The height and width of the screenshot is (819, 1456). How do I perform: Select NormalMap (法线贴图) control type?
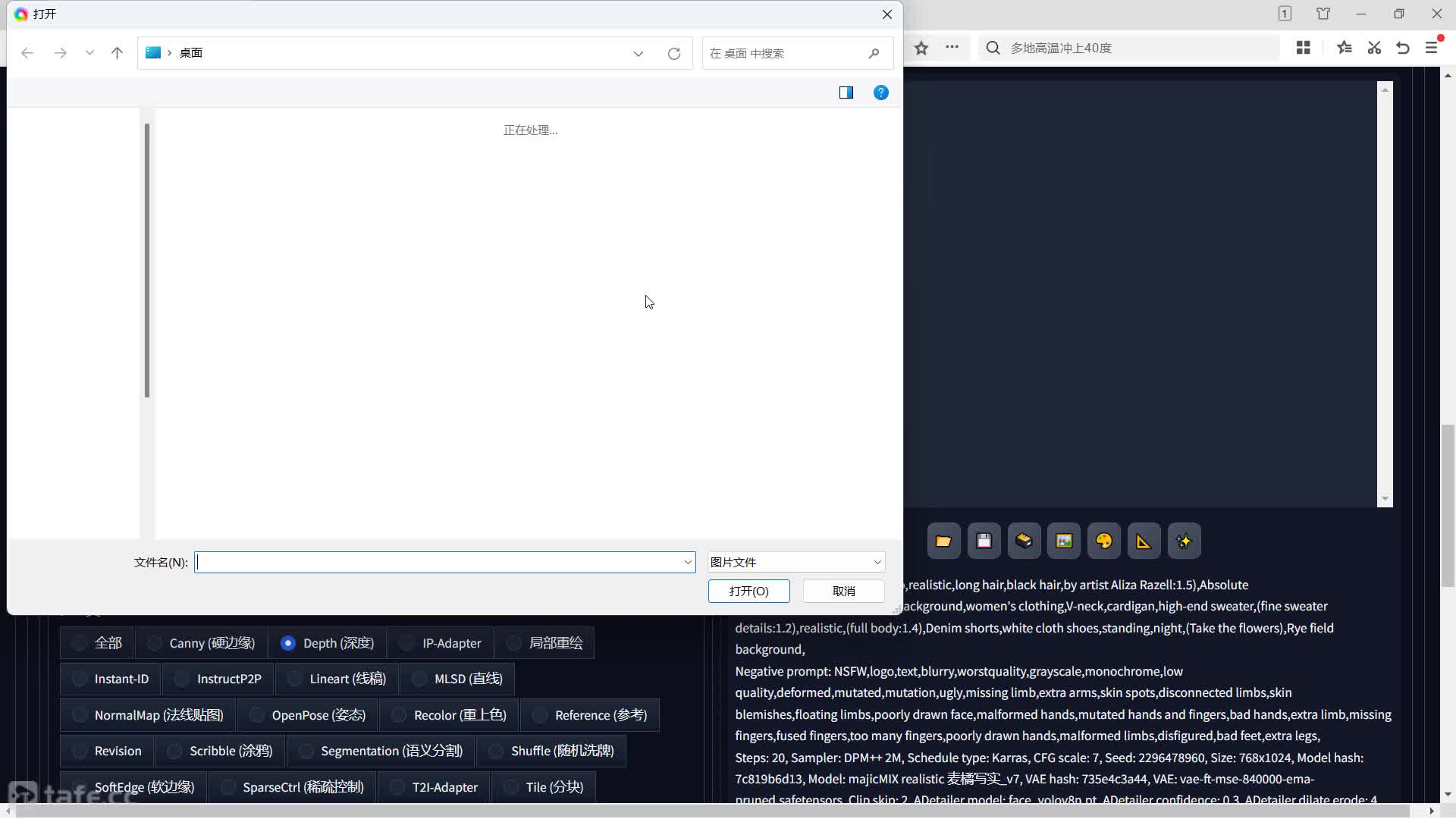pyautogui.click(x=148, y=715)
